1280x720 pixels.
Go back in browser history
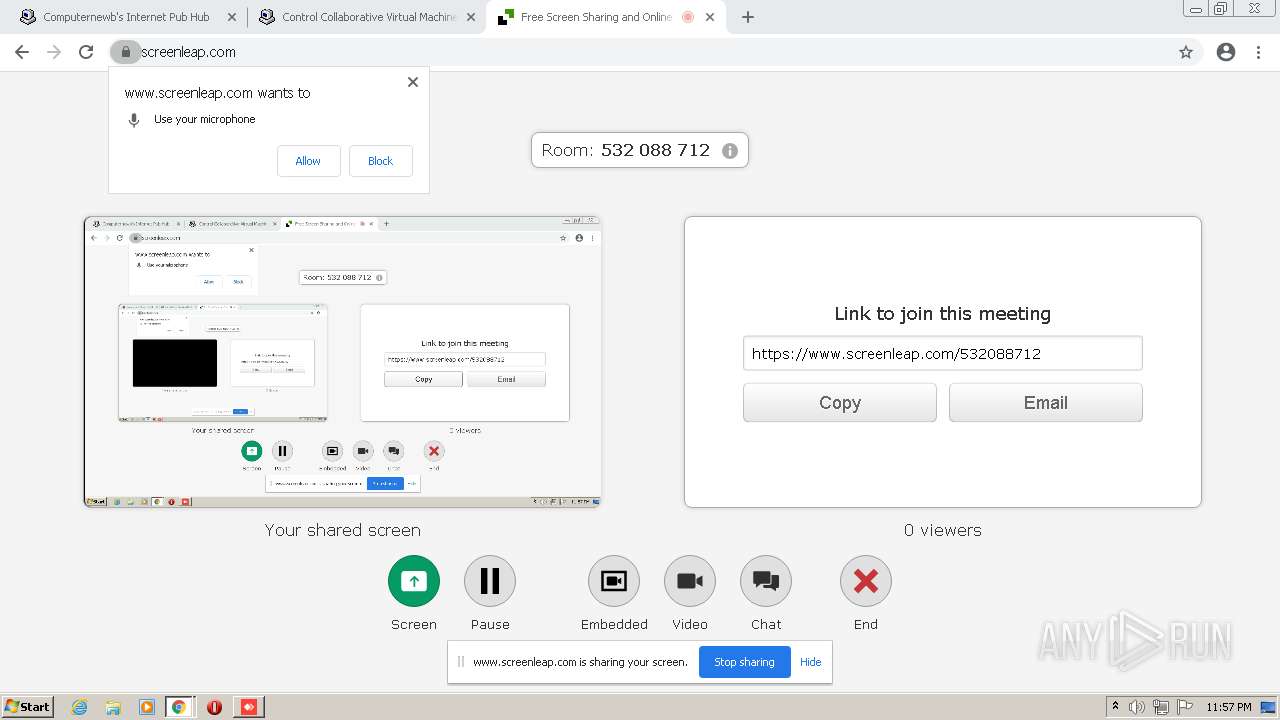(22, 52)
